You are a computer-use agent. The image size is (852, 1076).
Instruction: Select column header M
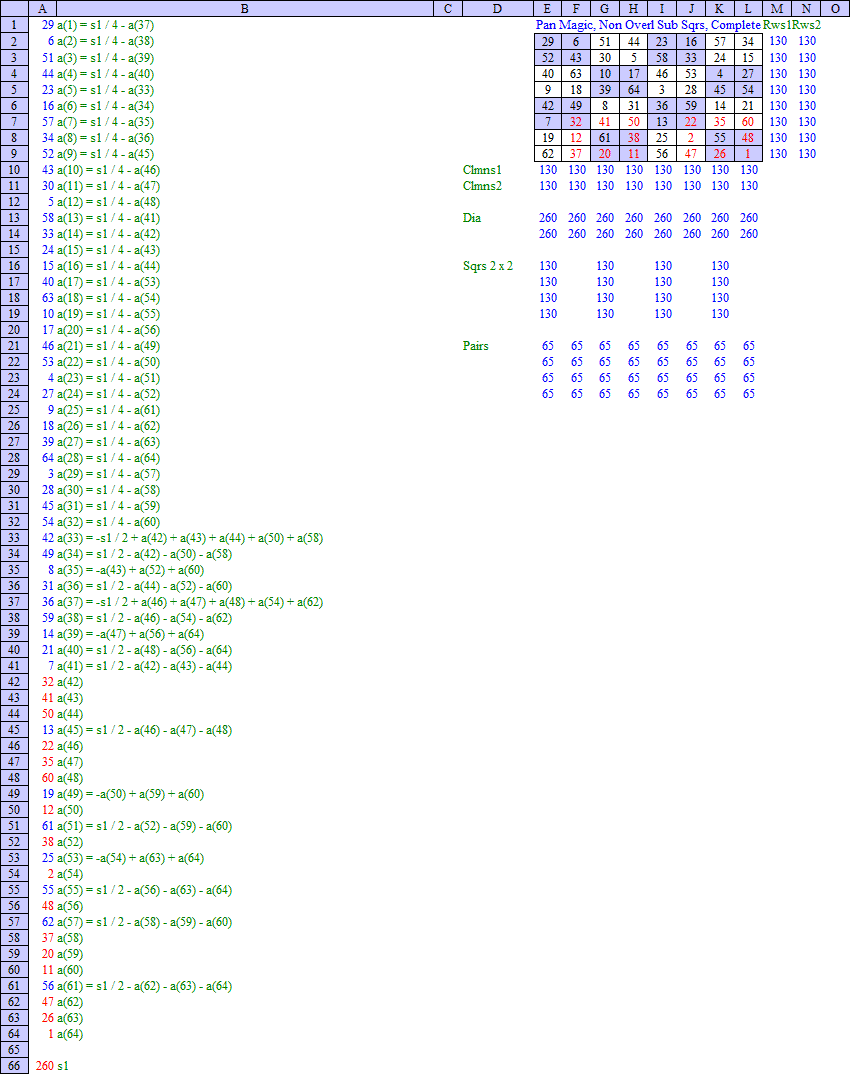(777, 8)
